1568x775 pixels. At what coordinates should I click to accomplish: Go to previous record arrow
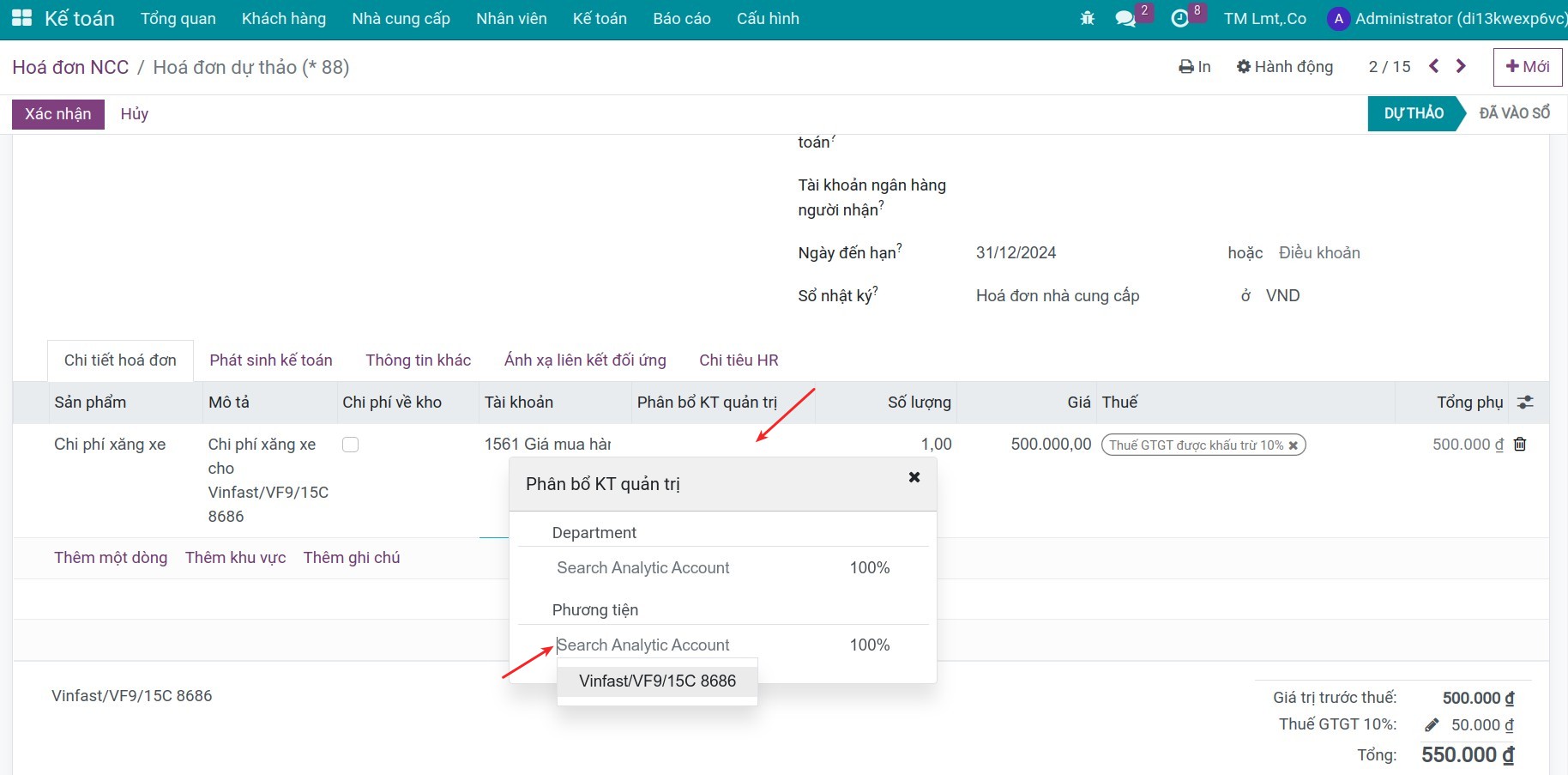1434,66
